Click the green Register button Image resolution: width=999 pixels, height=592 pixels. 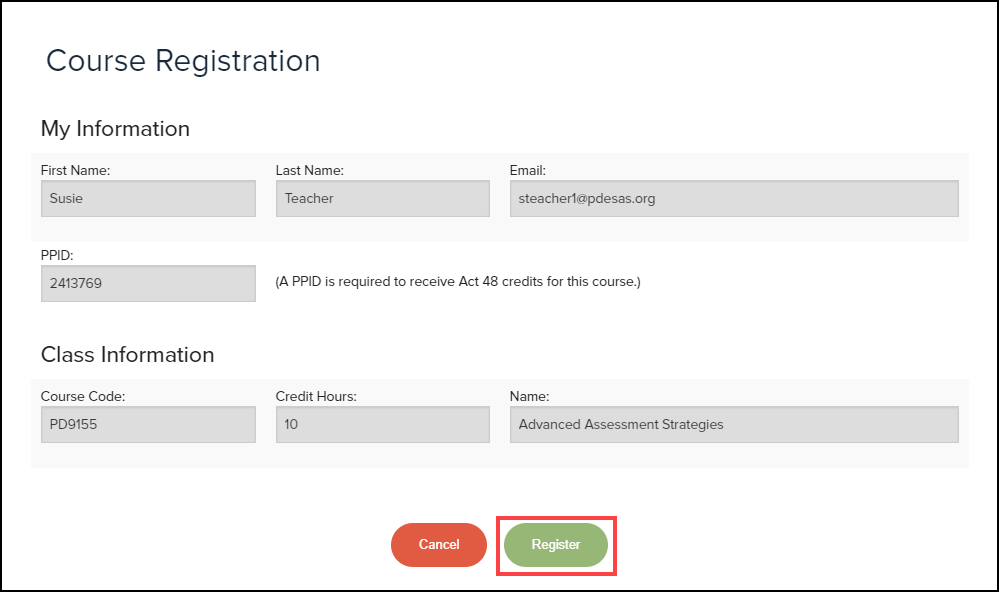(555, 545)
